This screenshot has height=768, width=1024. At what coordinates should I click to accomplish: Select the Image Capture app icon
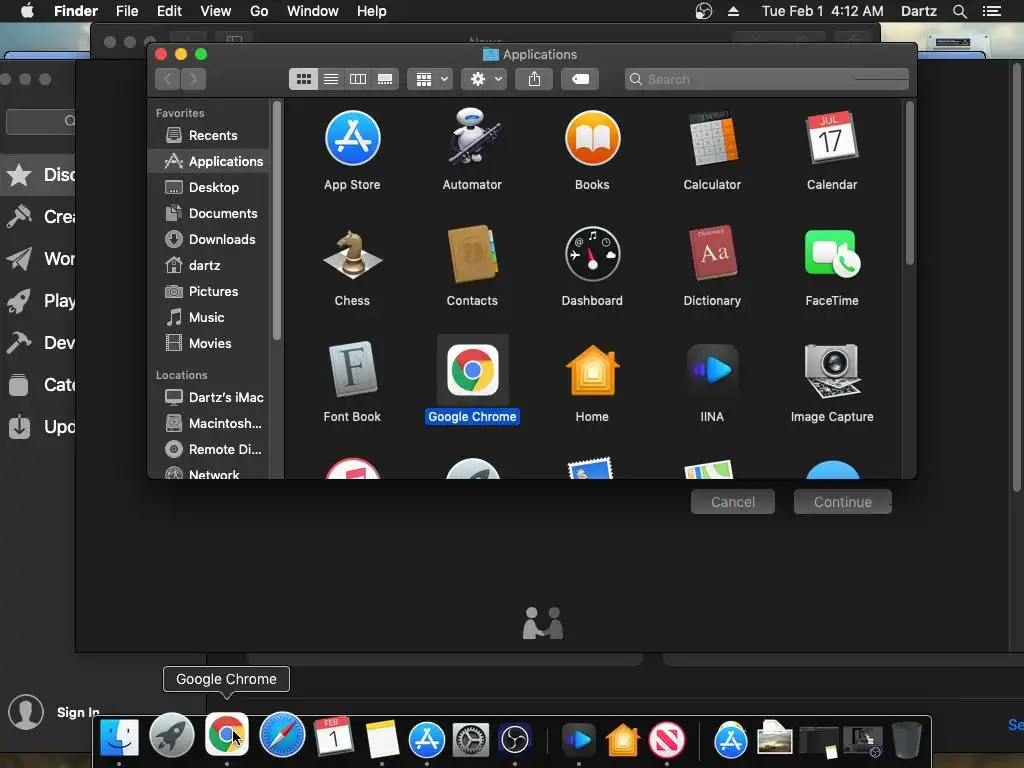832,370
